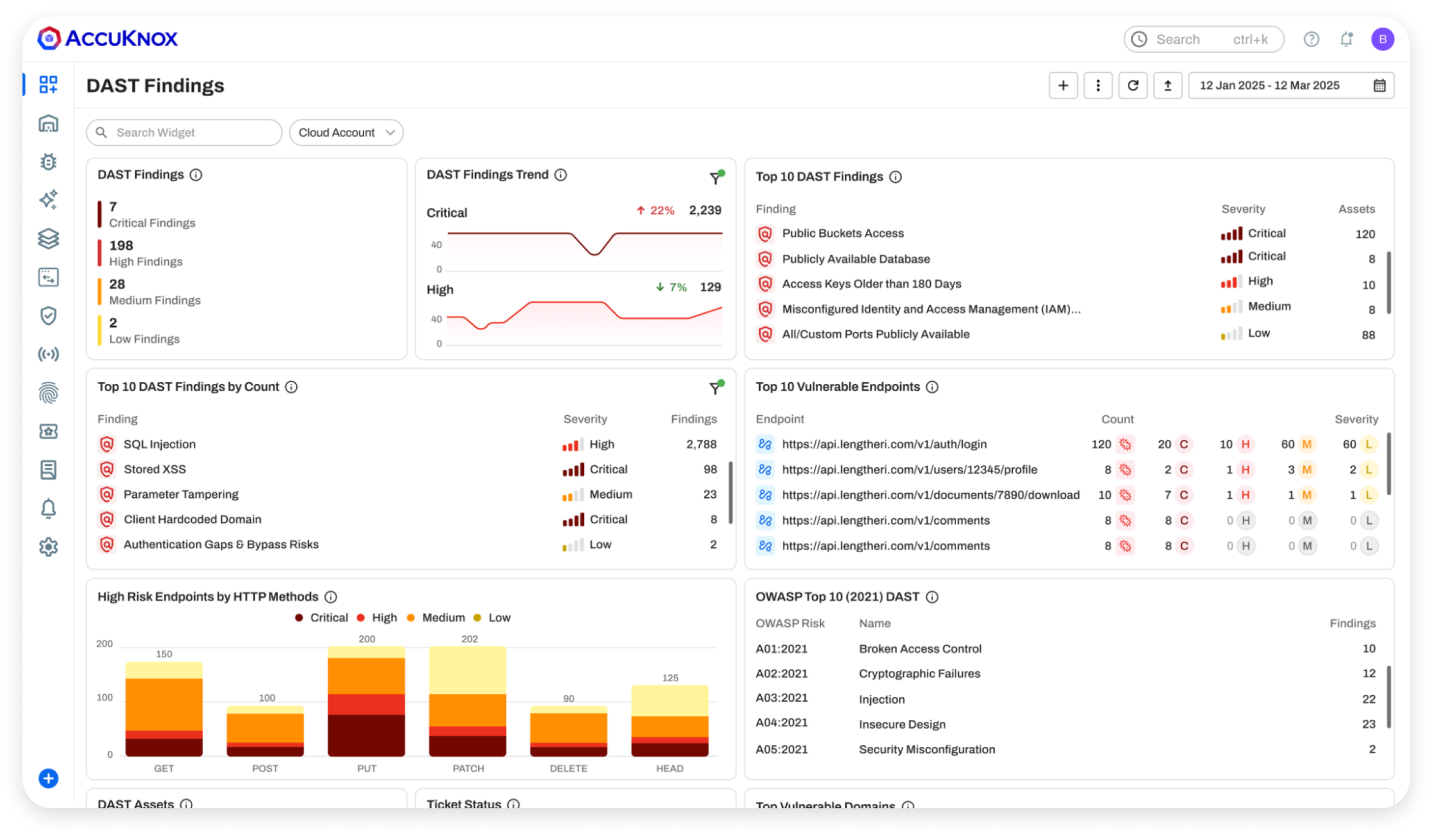Open the compliance shield icon in the sidebar

pyautogui.click(x=48, y=315)
